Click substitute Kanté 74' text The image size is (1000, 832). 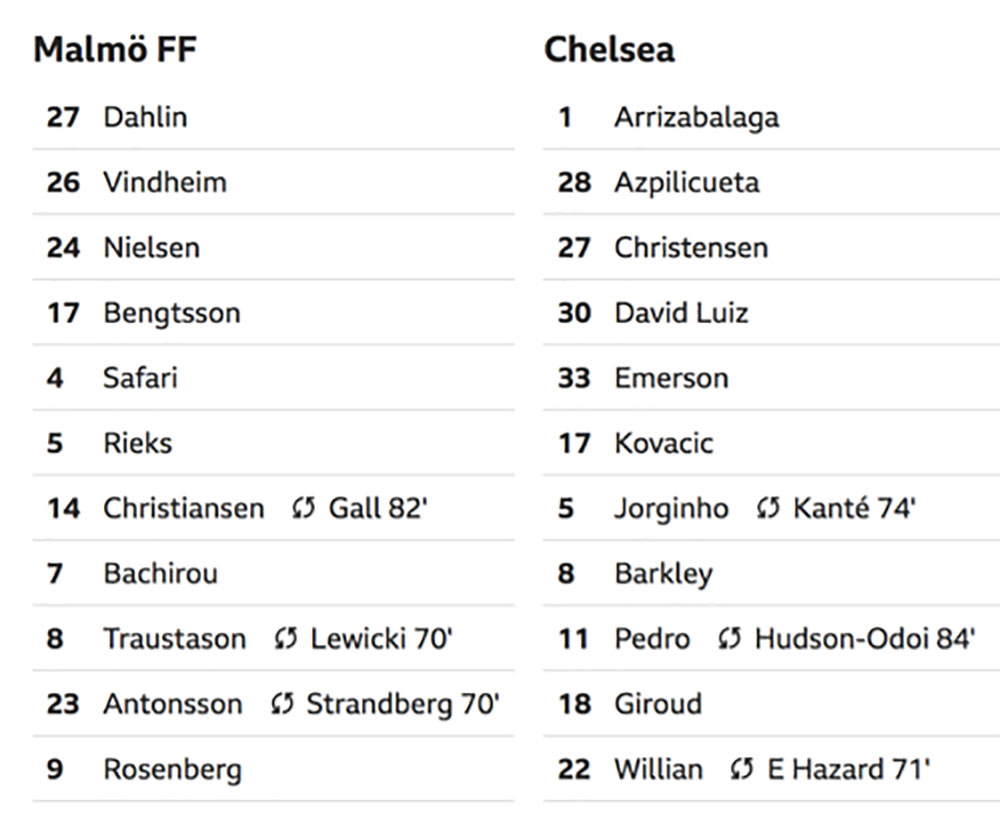[855, 509]
